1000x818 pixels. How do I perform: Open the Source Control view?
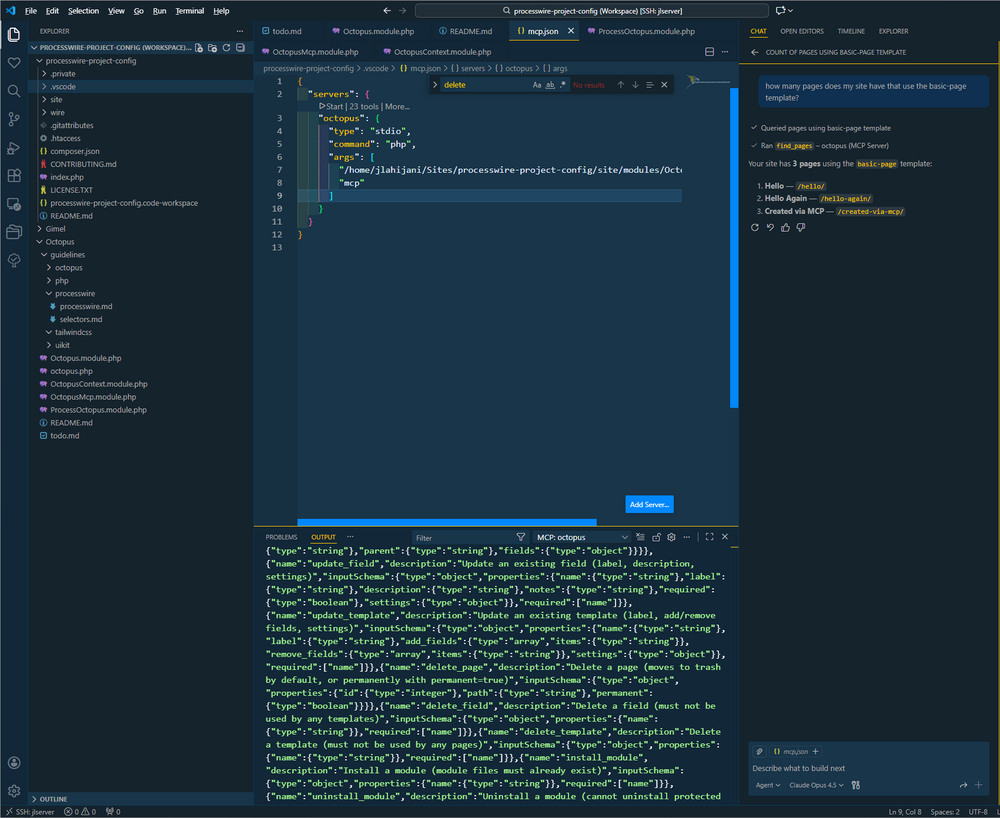[14, 119]
